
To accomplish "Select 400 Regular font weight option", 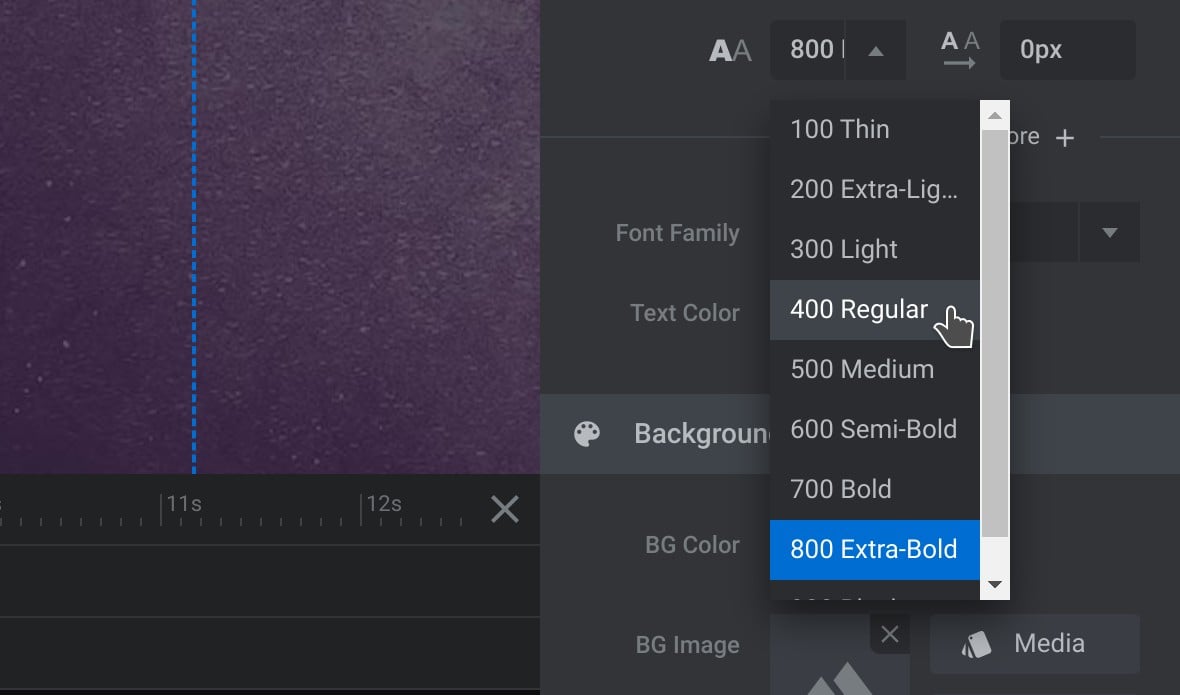I will coord(860,309).
